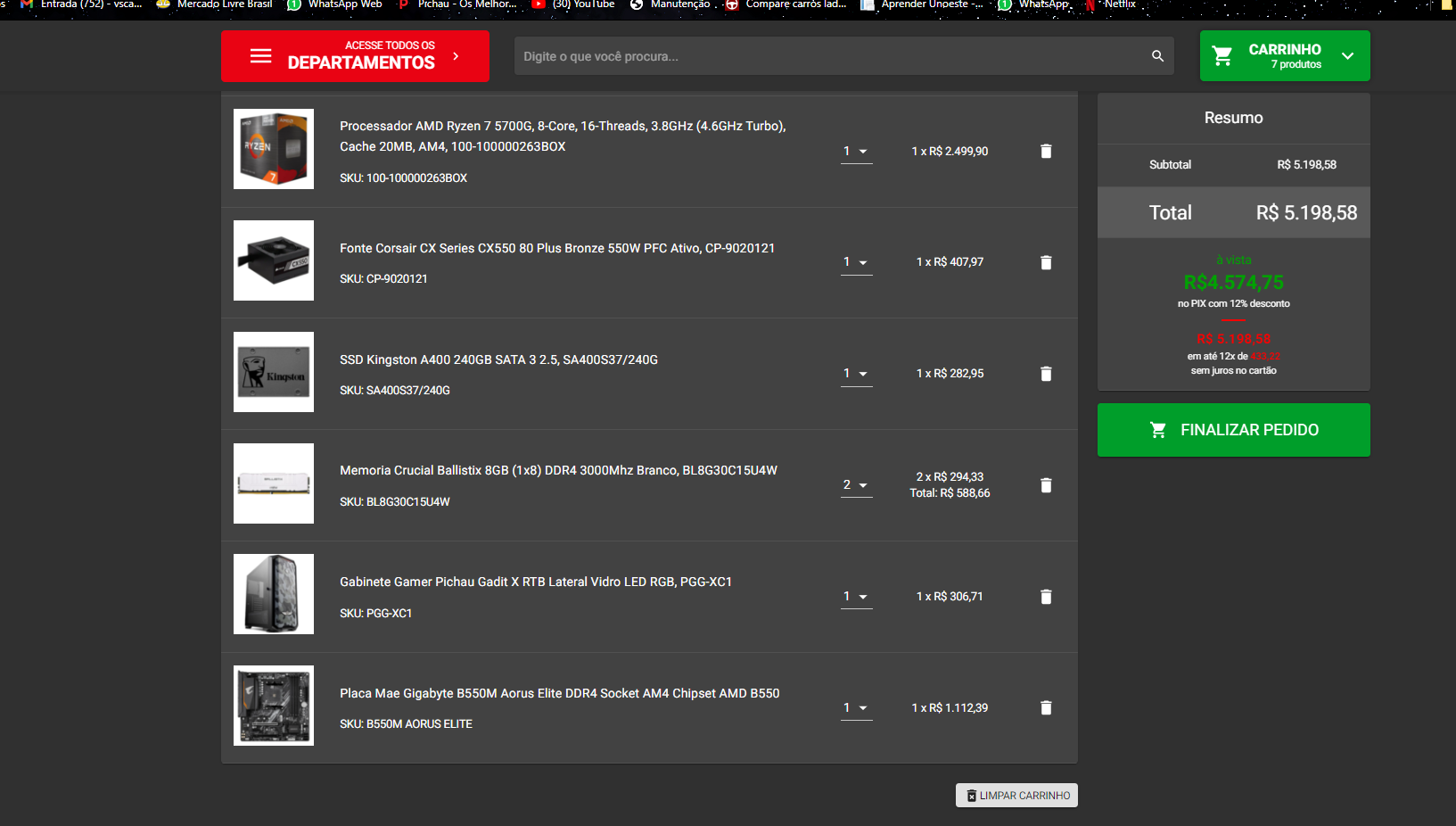This screenshot has height=826, width=1456.
Task: Select the 1 x R$ 2.499,90 price
Action: tap(950, 152)
